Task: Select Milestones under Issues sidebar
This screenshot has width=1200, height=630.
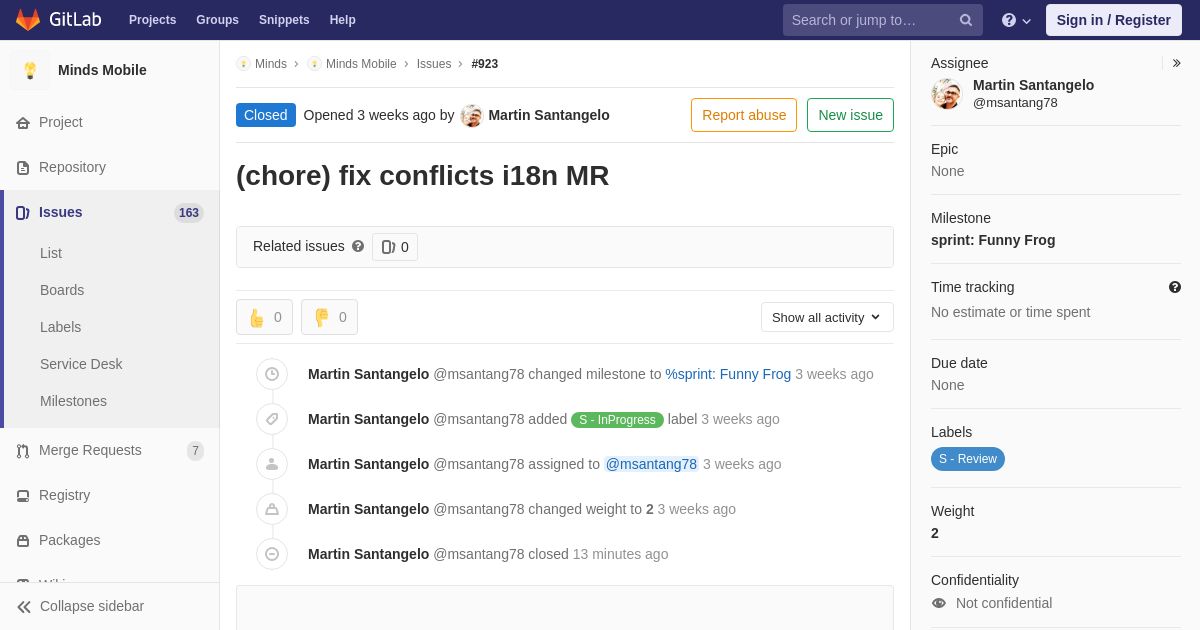Action: point(73,401)
